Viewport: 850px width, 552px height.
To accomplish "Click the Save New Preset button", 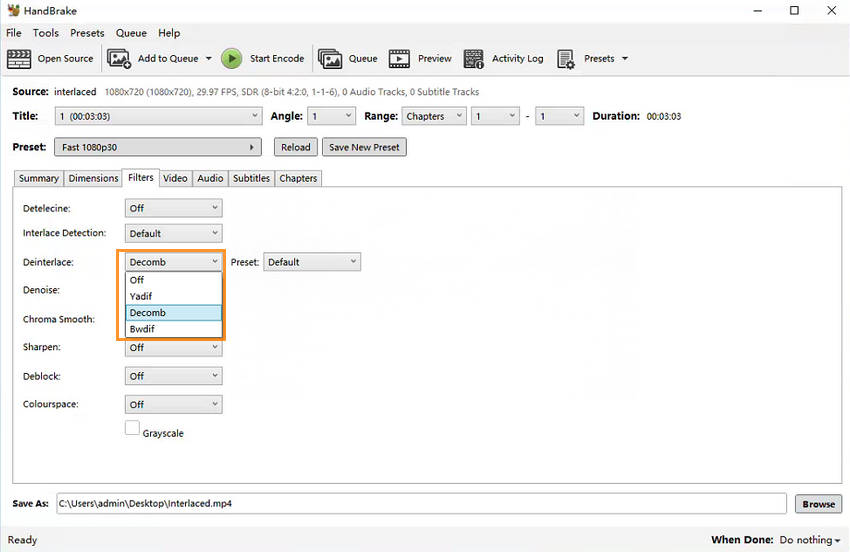I will [364, 147].
